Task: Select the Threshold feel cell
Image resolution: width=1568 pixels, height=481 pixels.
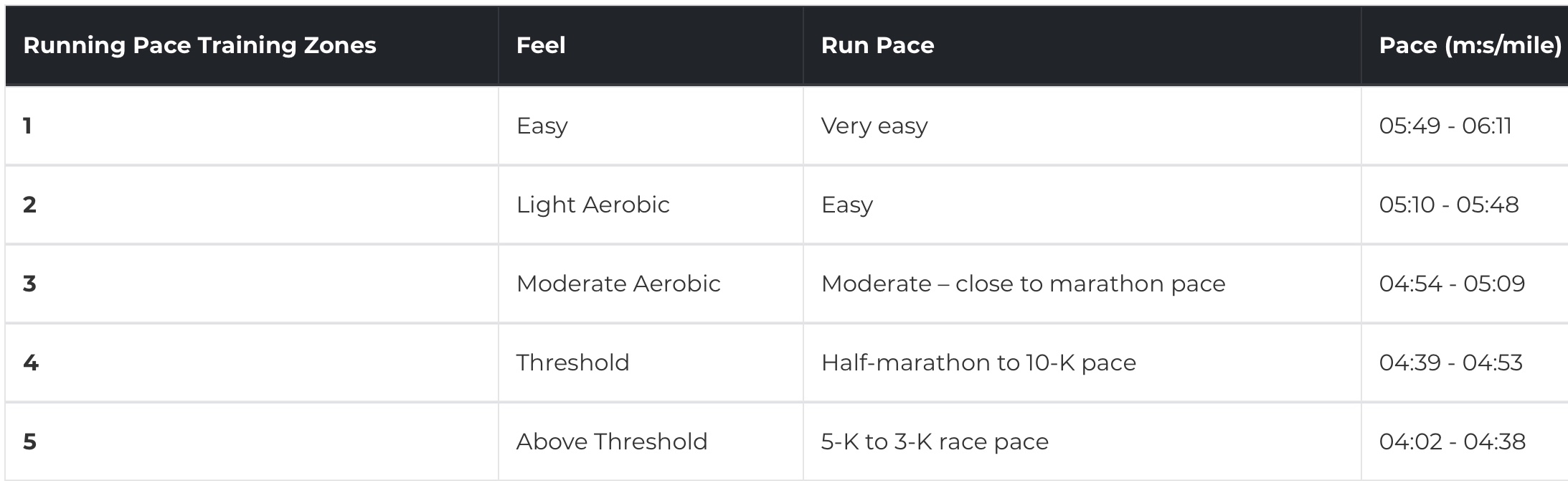Action: pos(572,363)
